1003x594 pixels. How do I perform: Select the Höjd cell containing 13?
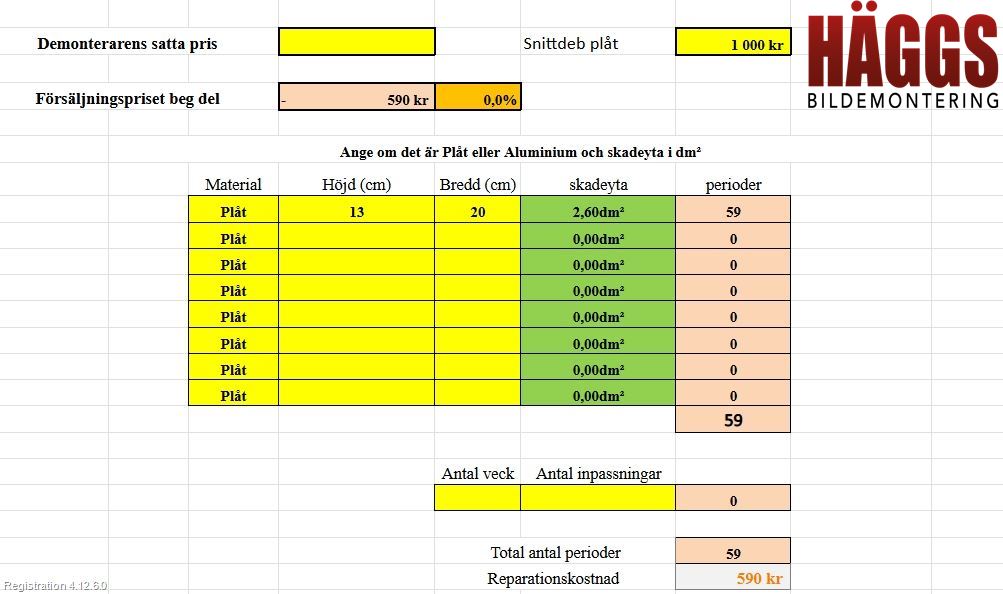pyautogui.click(x=356, y=210)
